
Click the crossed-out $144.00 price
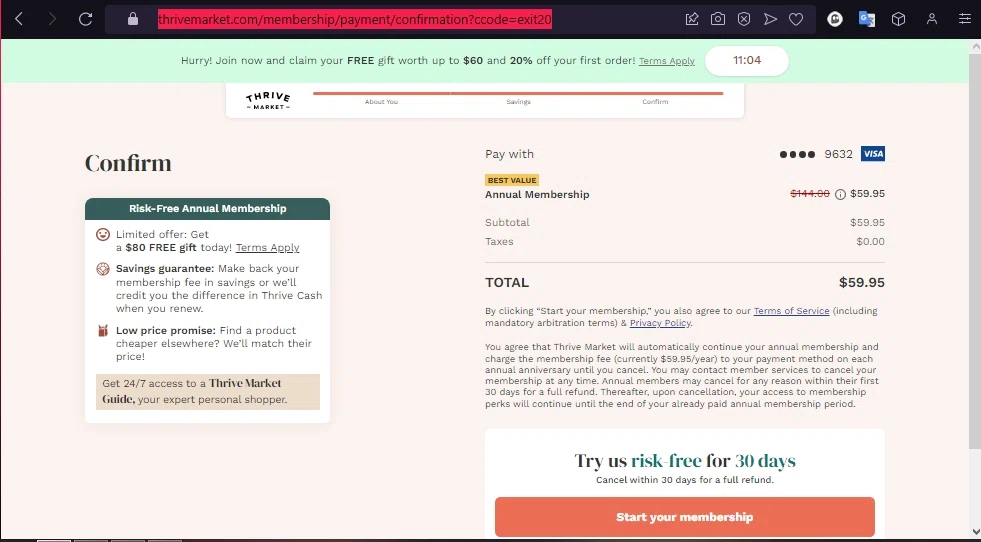click(x=810, y=194)
